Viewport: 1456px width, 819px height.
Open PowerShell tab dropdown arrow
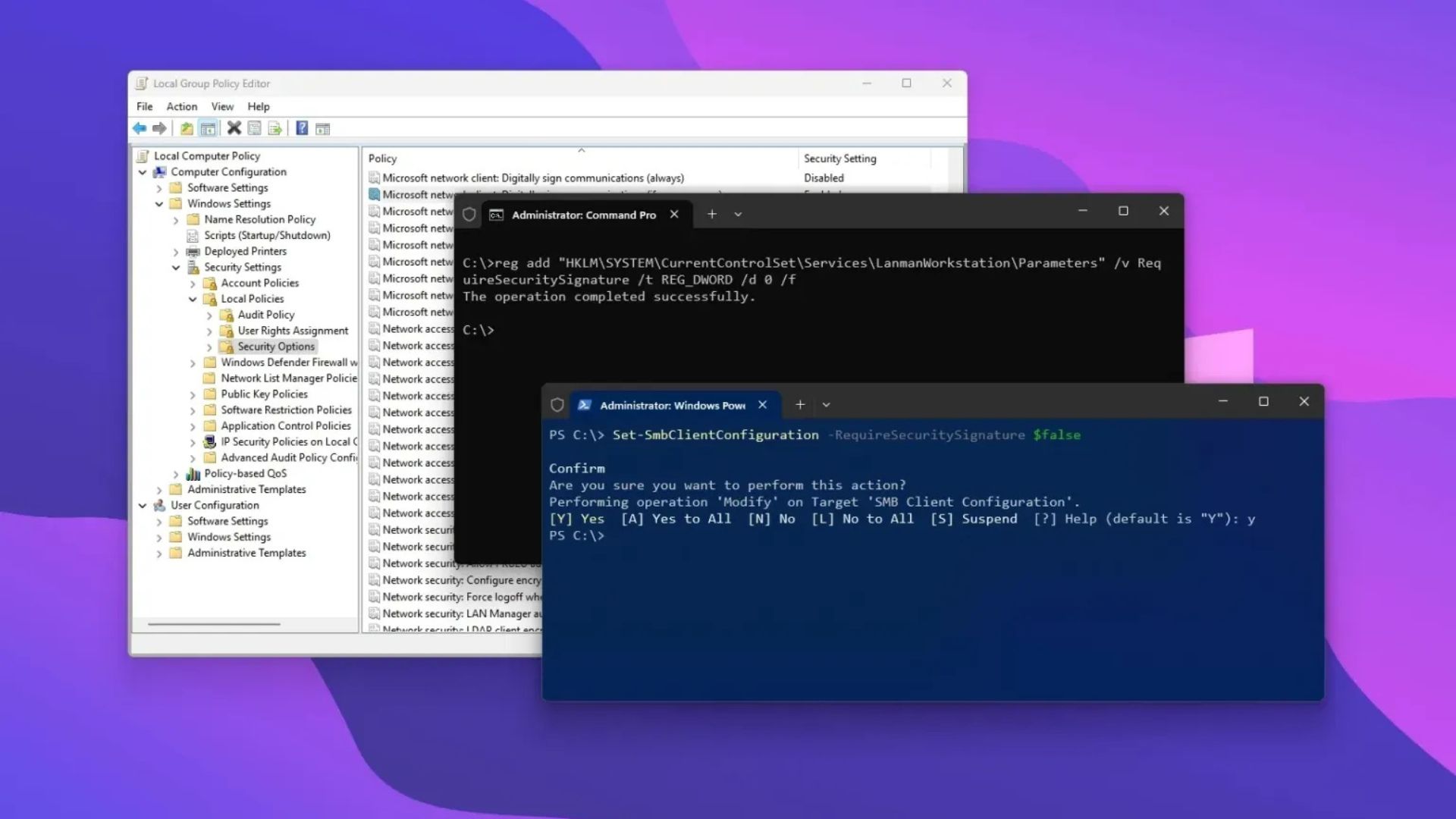[x=827, y=405]
